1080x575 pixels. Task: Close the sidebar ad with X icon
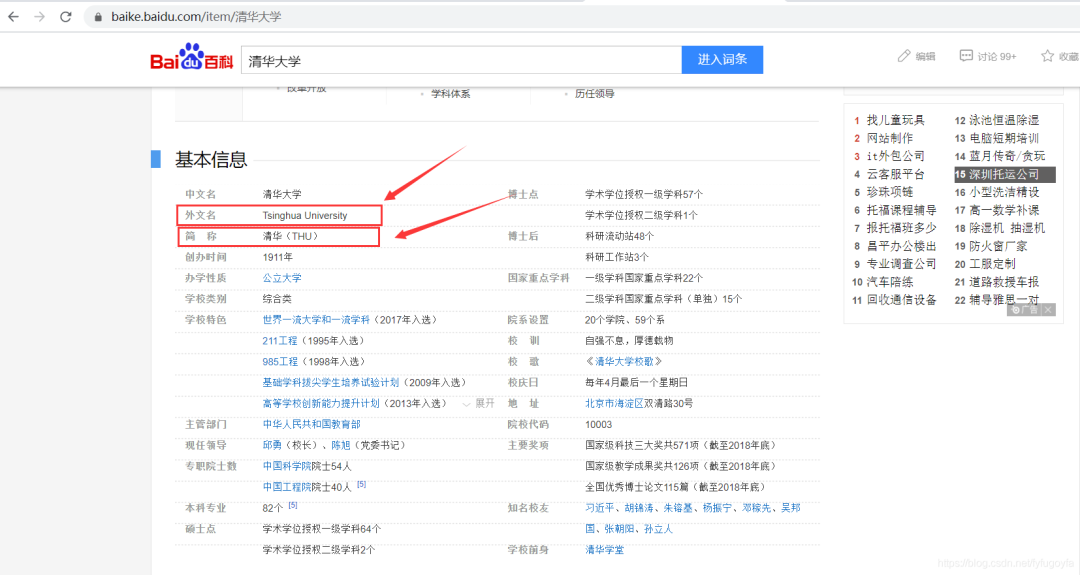[1048, 310]
